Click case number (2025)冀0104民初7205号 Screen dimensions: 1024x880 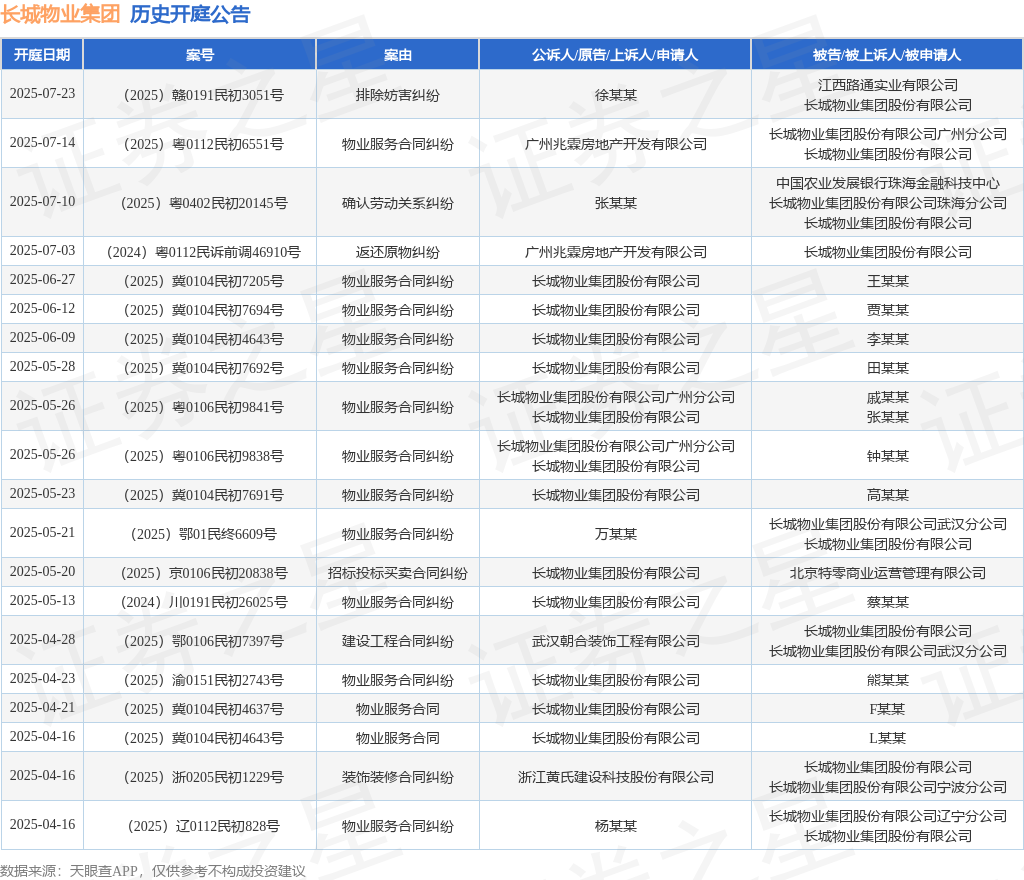click(x=203, y=281)
